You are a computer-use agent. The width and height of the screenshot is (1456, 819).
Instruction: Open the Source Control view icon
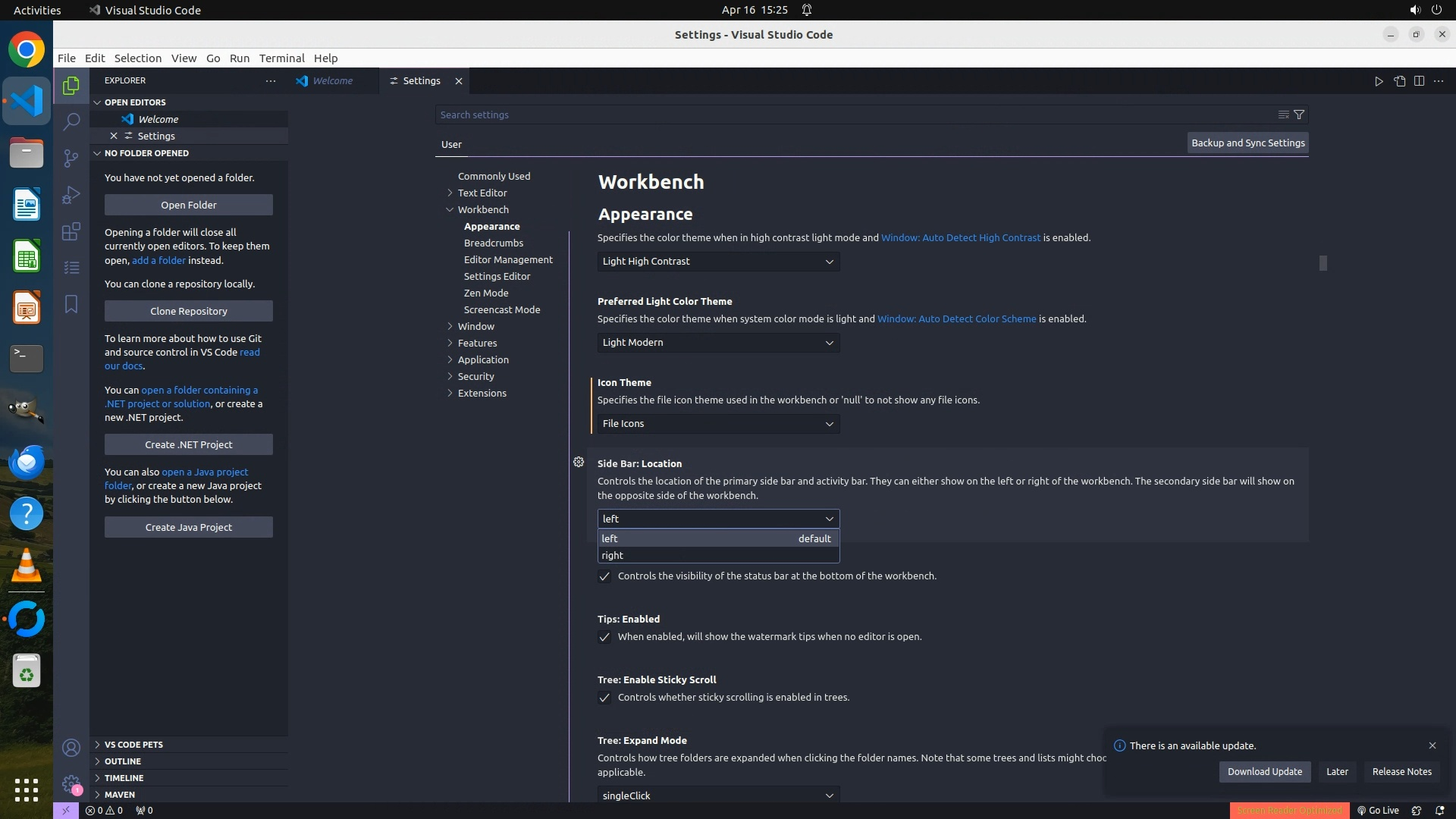(71, 158)
